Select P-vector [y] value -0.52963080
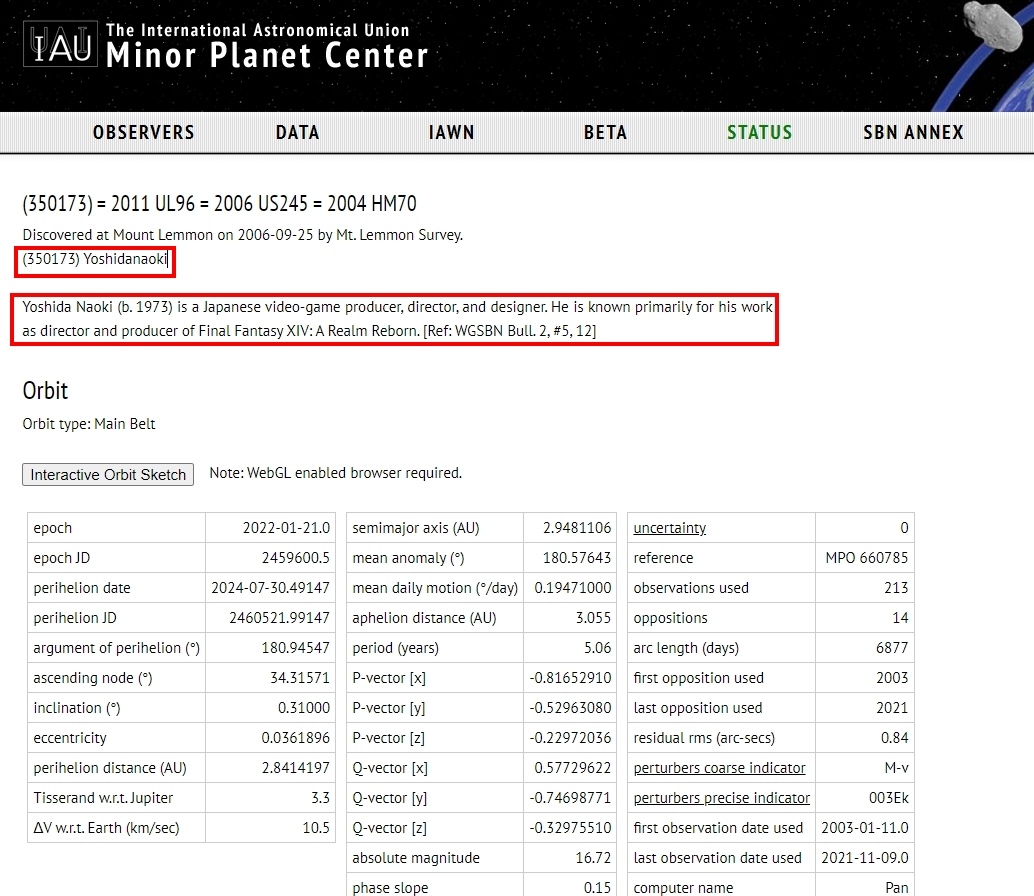 [x=570, y=708]
